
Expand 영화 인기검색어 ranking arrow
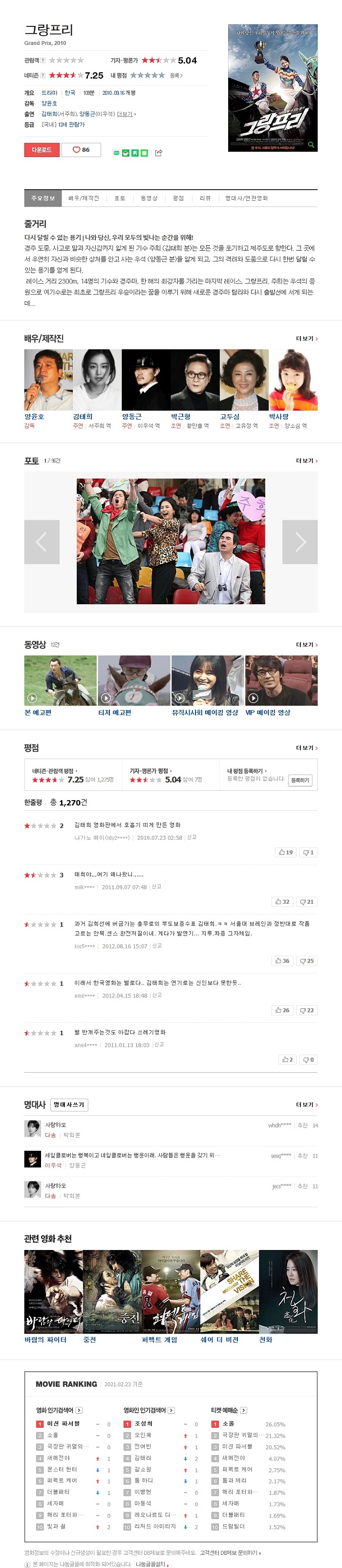(x=79, y=1410)
